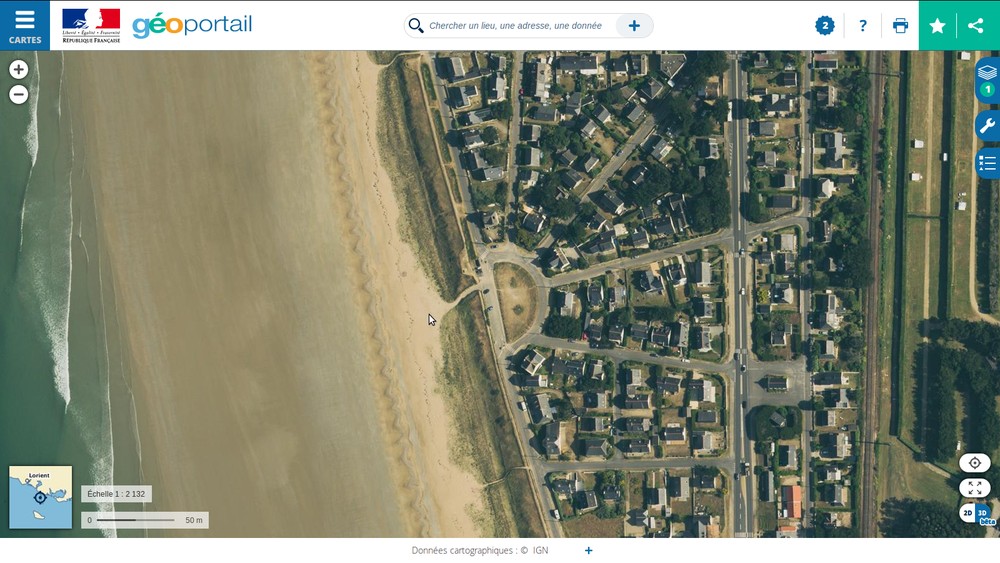Image resolution: width=1000 pixels, height=563 pixels.
Task: Open help with the question mark icon
Action: (863, 26)
